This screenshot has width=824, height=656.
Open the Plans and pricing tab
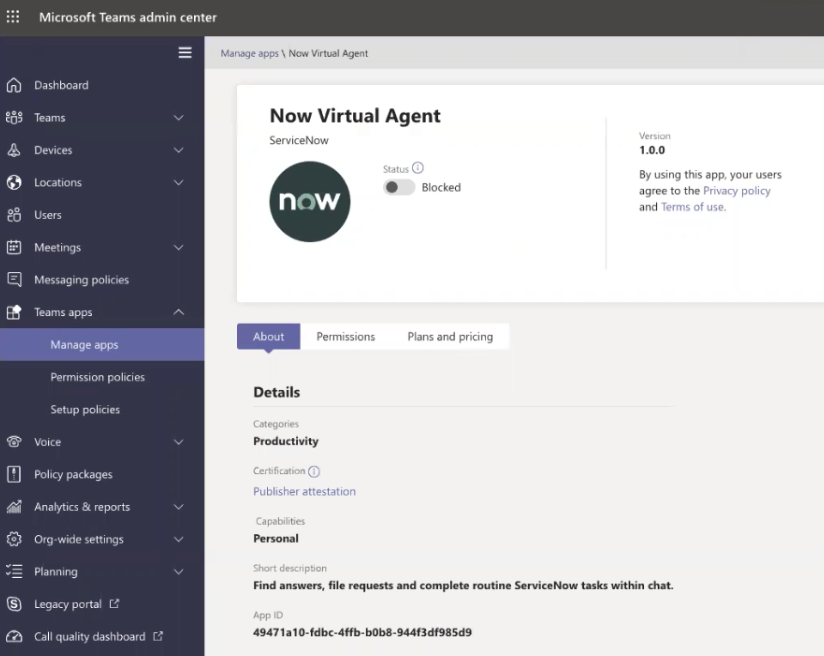click(450, 336)
